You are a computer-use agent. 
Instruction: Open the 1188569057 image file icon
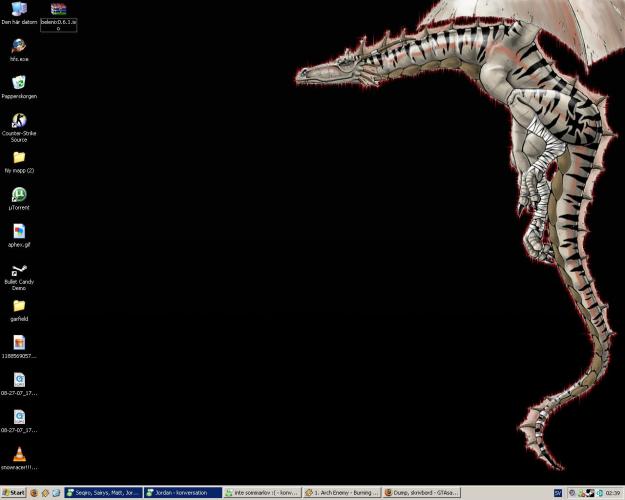pos(19,343)
